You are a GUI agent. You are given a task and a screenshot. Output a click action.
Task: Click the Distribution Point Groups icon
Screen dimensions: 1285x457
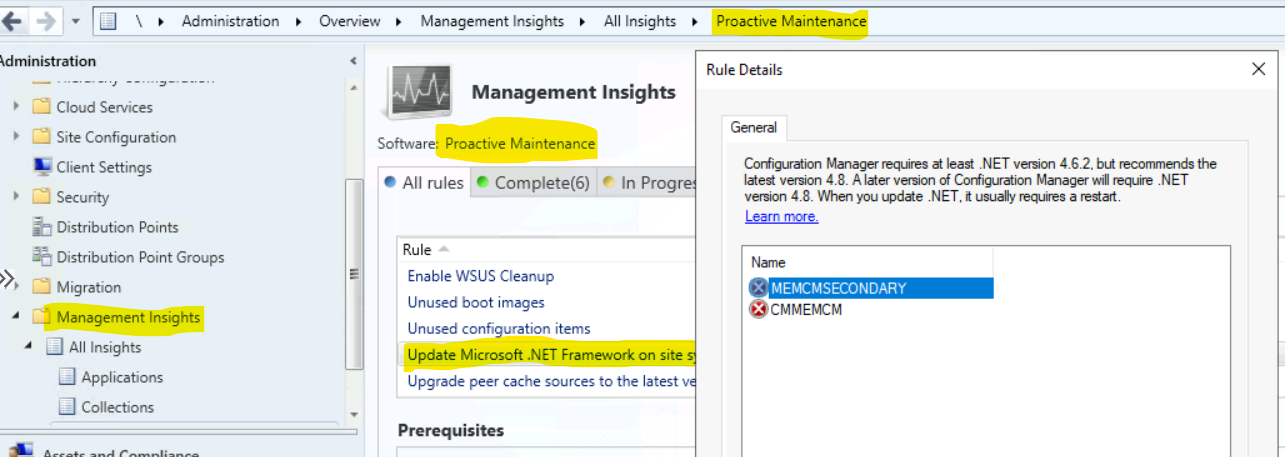(42, 257)
